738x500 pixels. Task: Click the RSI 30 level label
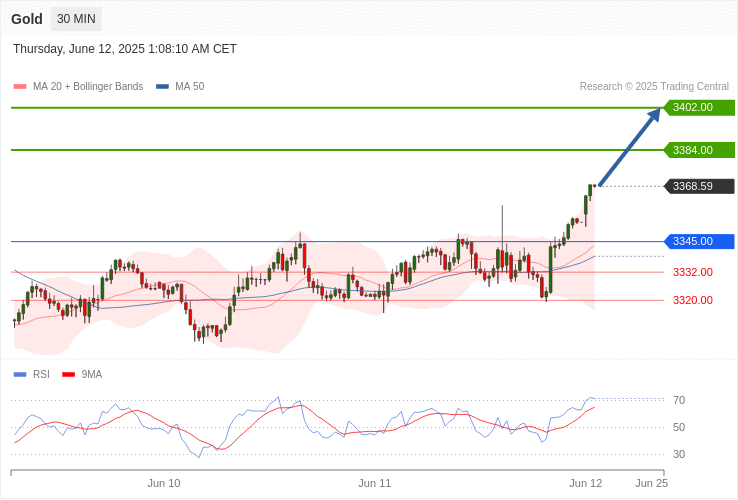[679, 455]
